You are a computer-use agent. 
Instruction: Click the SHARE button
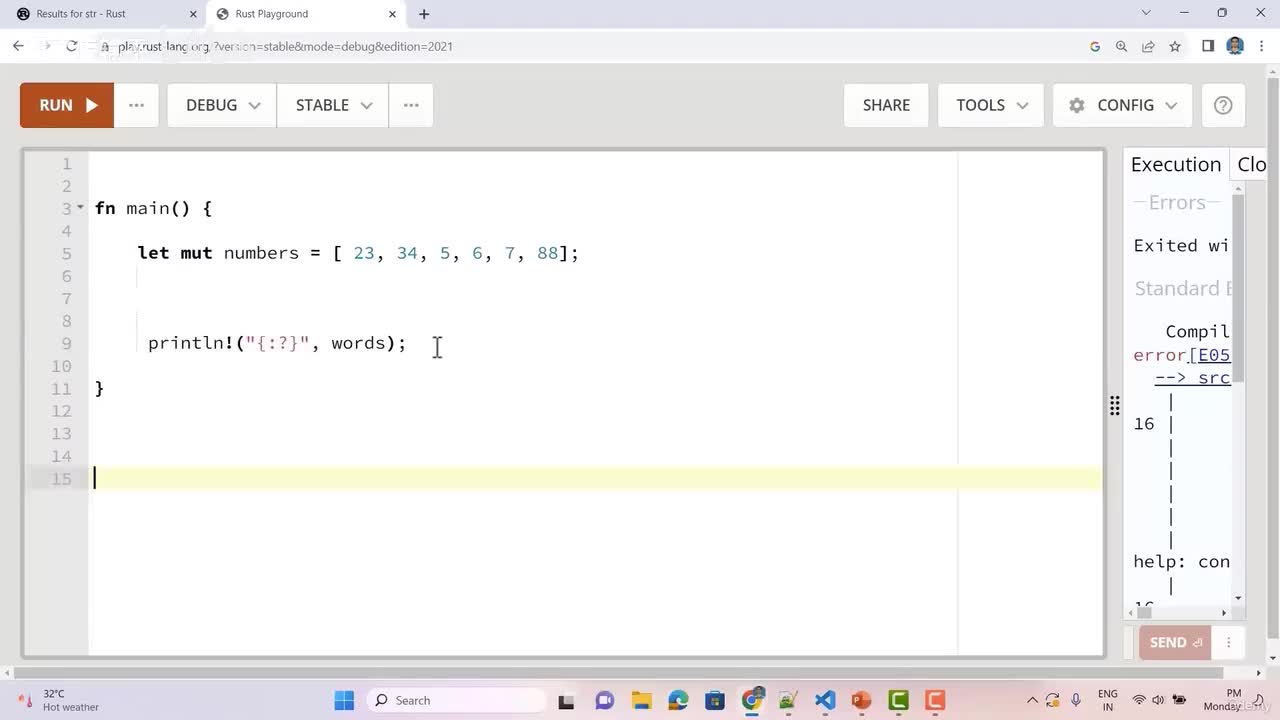886,105
